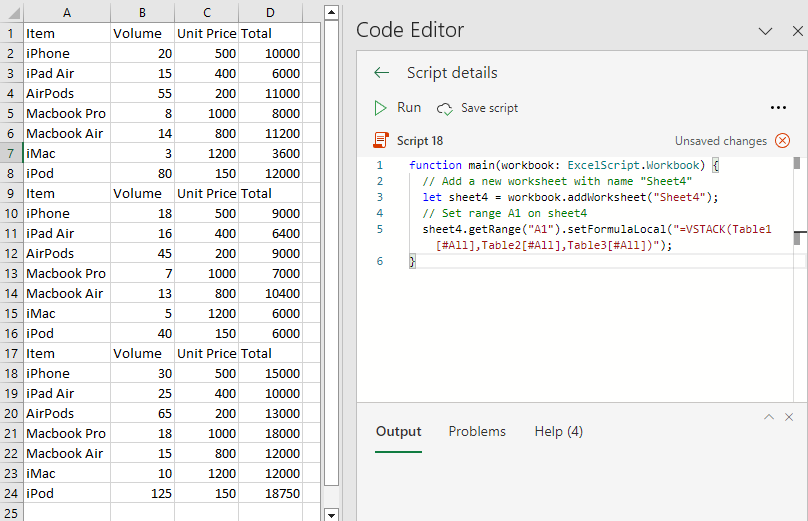Select column B header
Image resolution: width=808 pixels, height=521 pixels.
142,13
